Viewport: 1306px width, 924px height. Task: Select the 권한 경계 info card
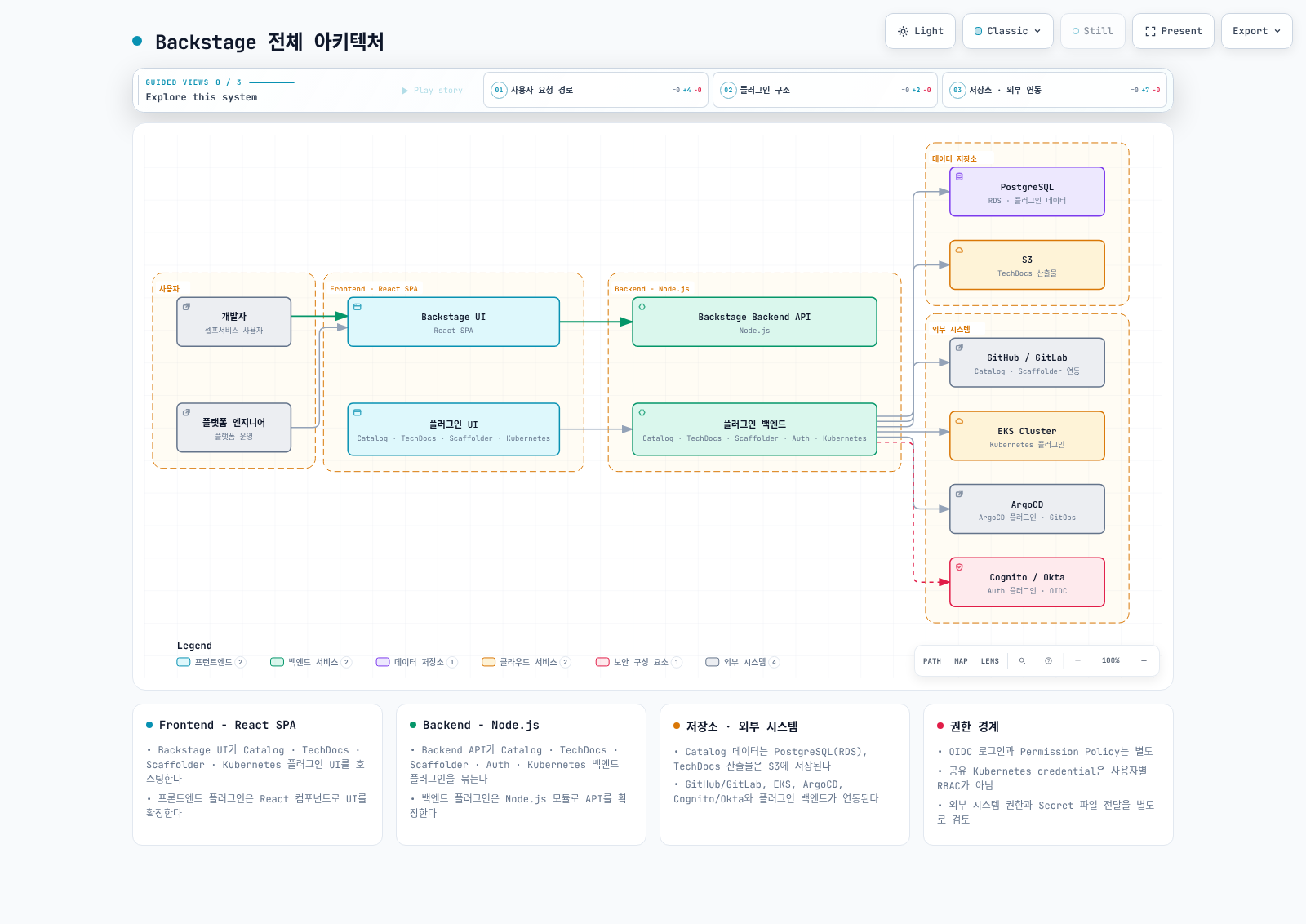click(1048, 775)
